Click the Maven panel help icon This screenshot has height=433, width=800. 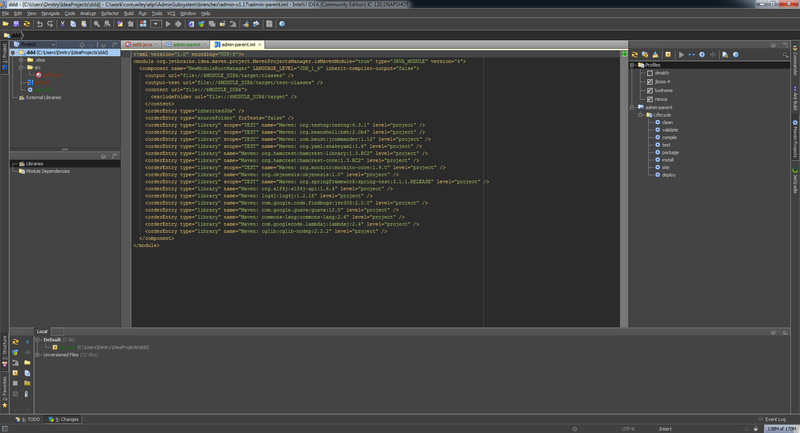tap(736, 55)
